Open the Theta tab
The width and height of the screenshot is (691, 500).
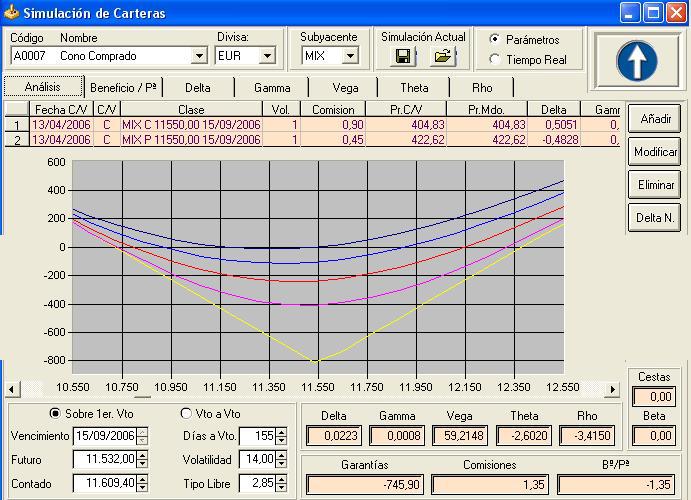pos(414,88)
